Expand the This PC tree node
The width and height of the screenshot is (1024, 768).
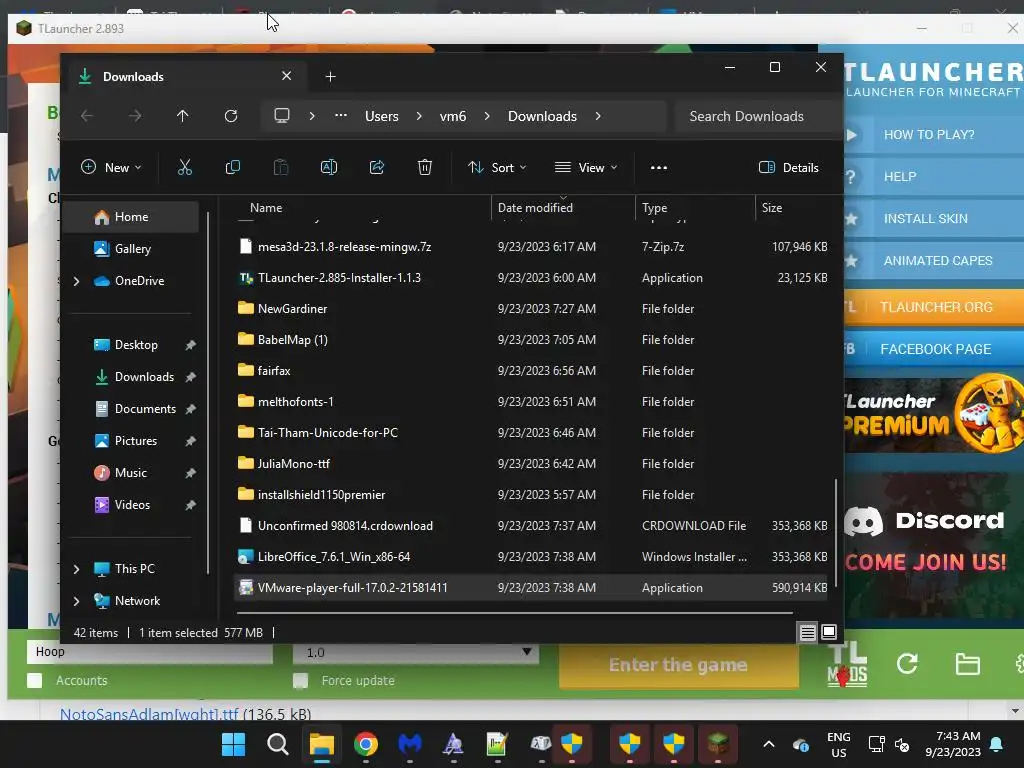coord(76,569)
